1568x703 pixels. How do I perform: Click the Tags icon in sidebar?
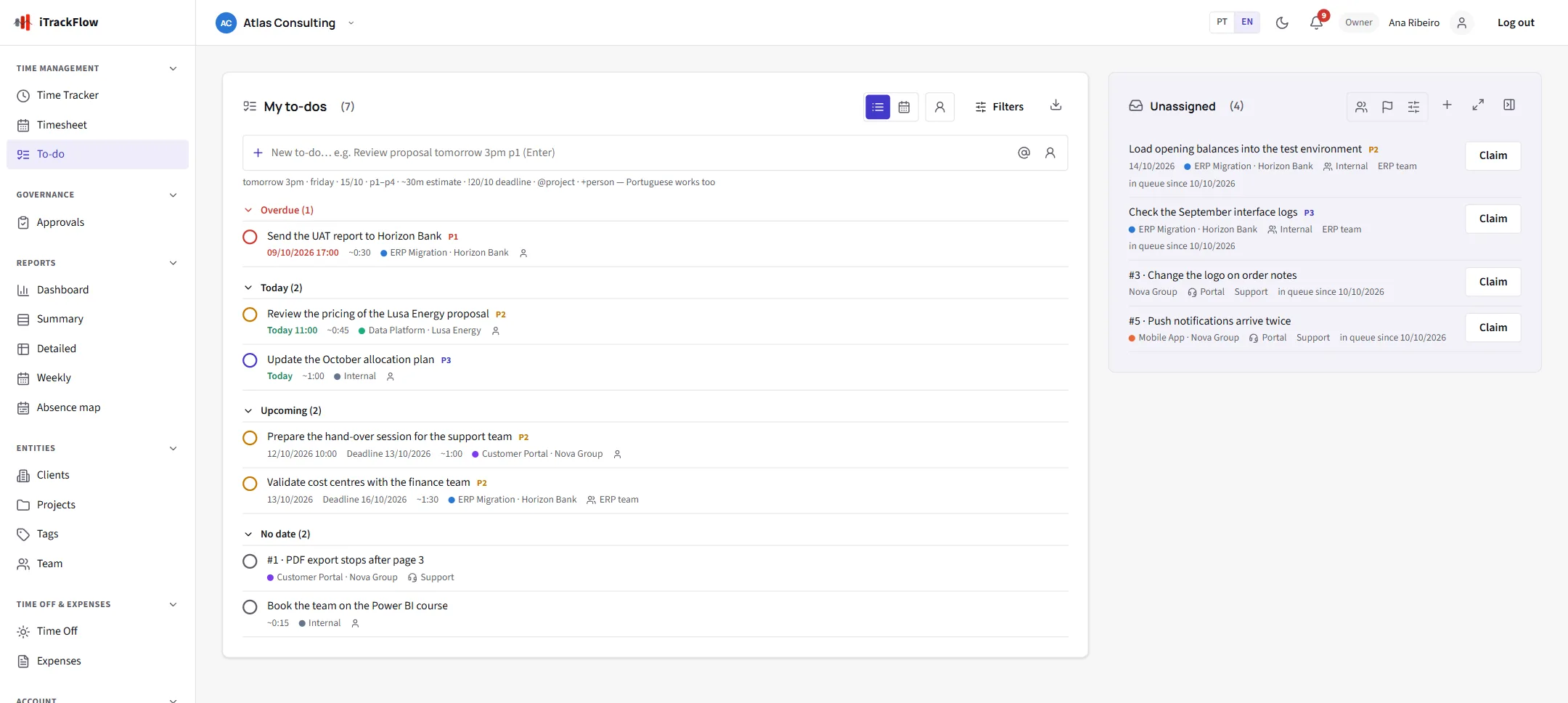click(x=23, y=535)
